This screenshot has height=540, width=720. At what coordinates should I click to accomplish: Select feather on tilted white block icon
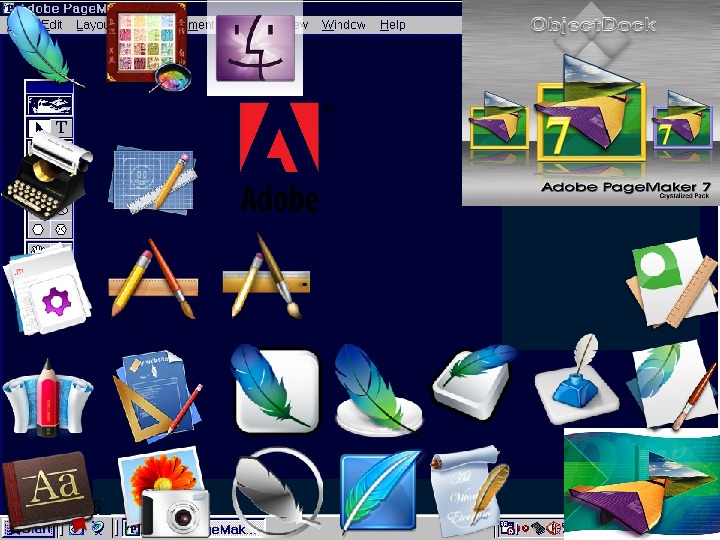click(x=474, y=382)
